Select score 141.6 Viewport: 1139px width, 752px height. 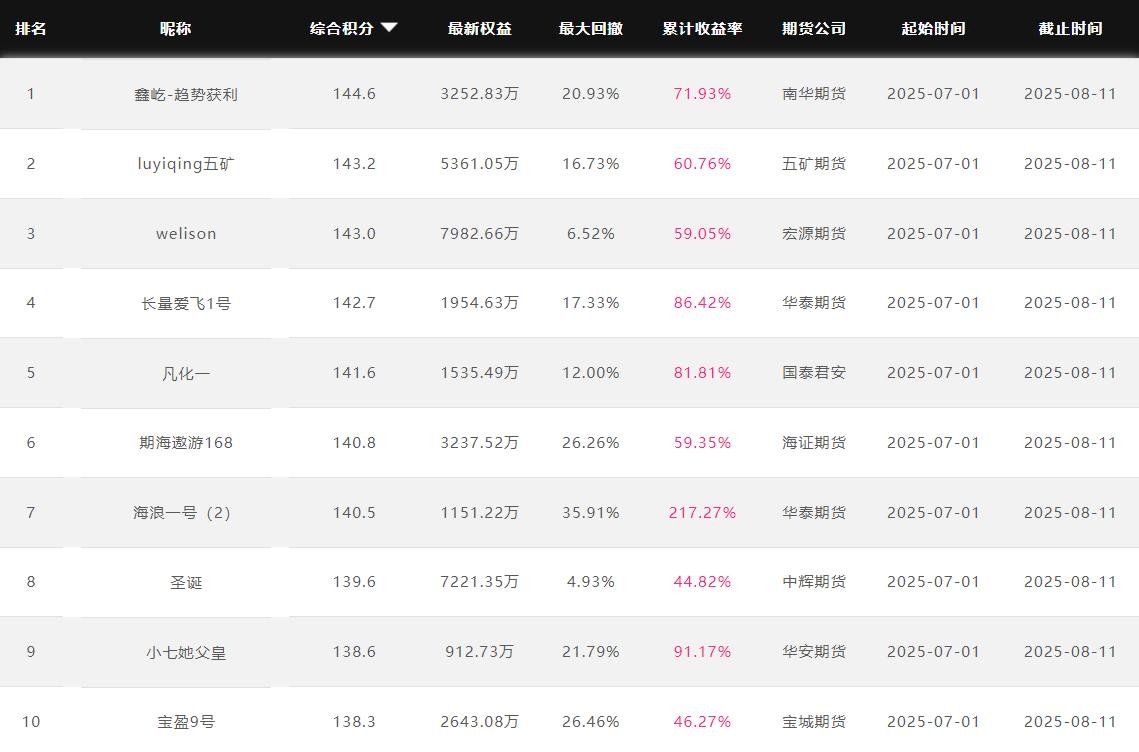click(x=354, y=373)
